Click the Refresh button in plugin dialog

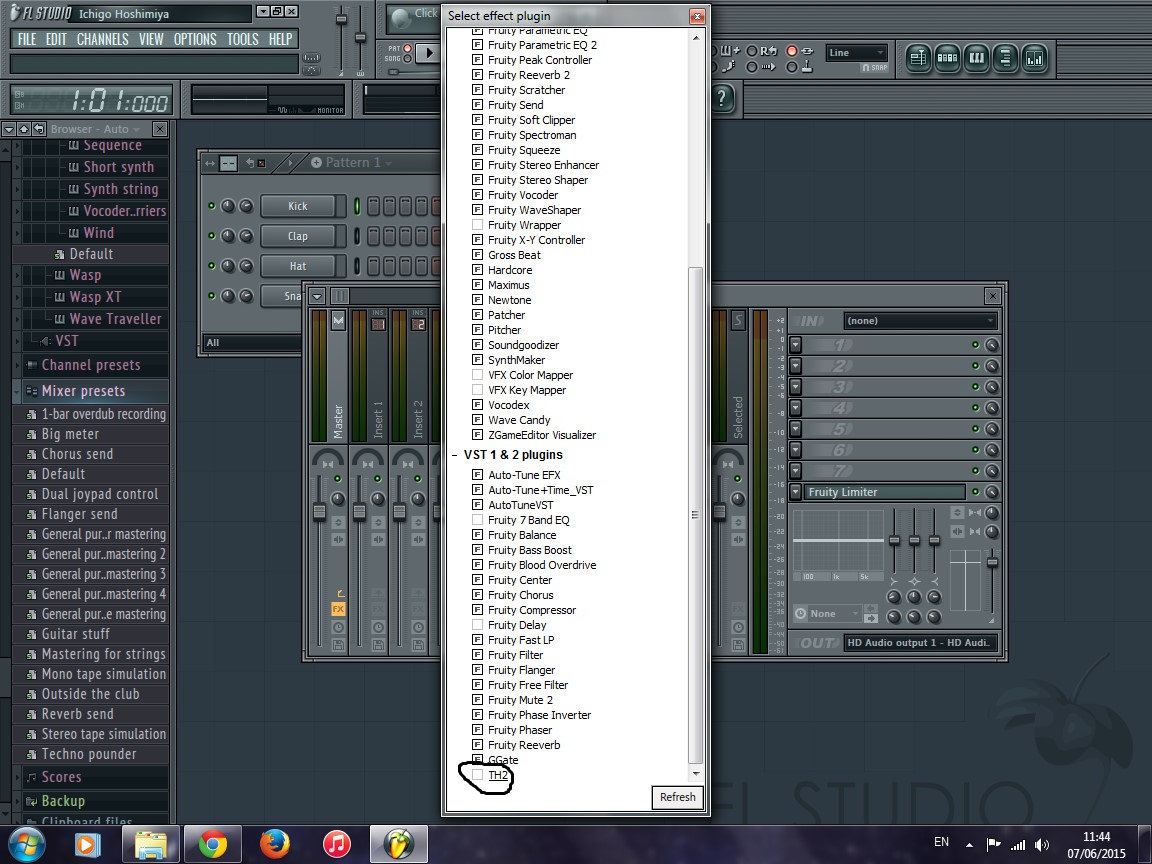coord(677,797)
